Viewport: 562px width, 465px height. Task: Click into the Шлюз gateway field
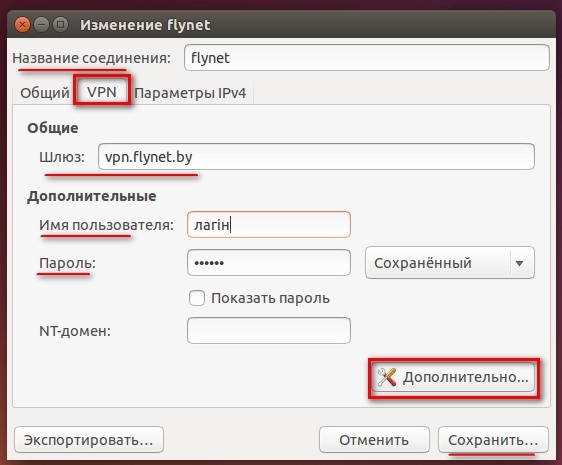pos(316,157)
